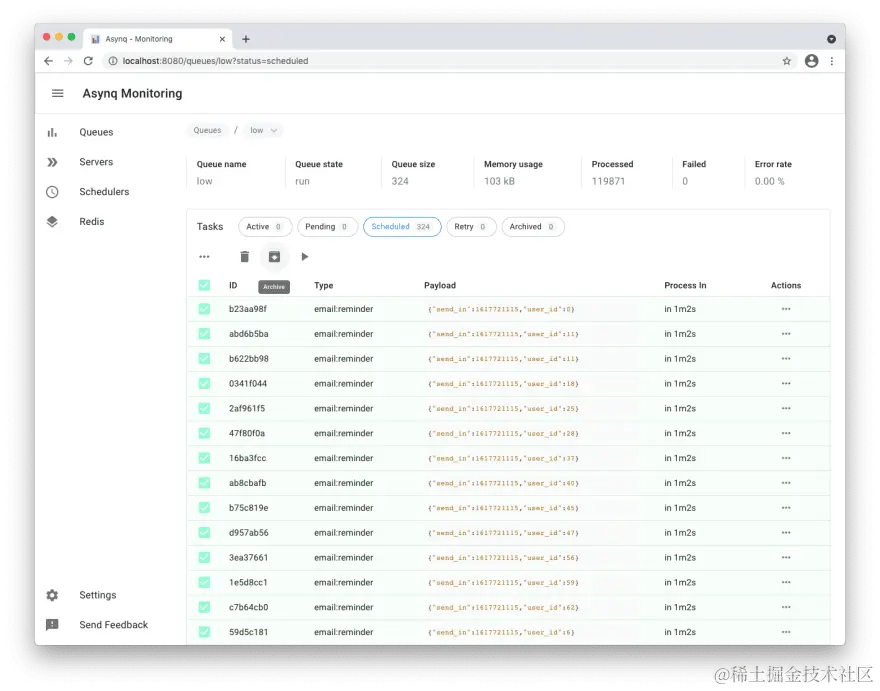Click the Queues breadcrumb link
The image size is (880, 691).
(207, 129)
